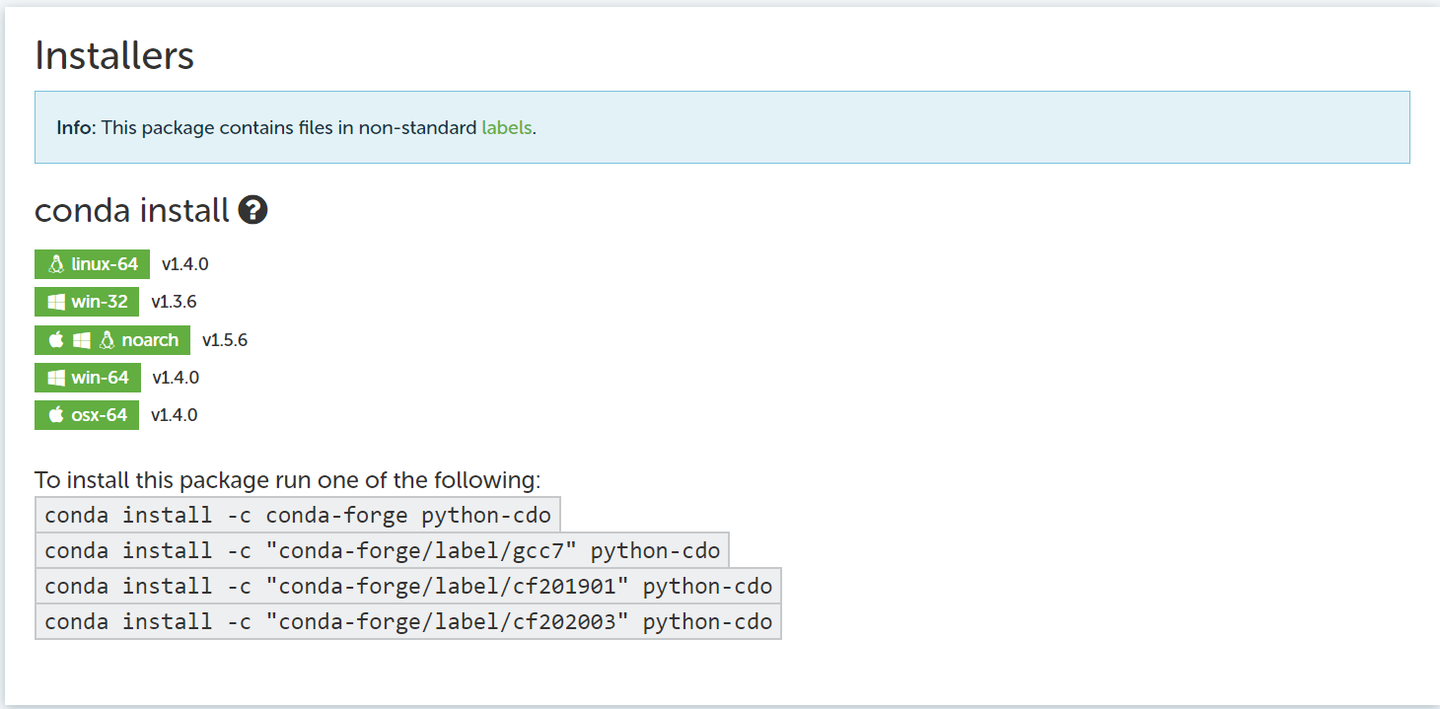Click the Apple icon on osx-64 badge
The width and height of the screenshot is (1440, 709).
click(x=56, y=414)
